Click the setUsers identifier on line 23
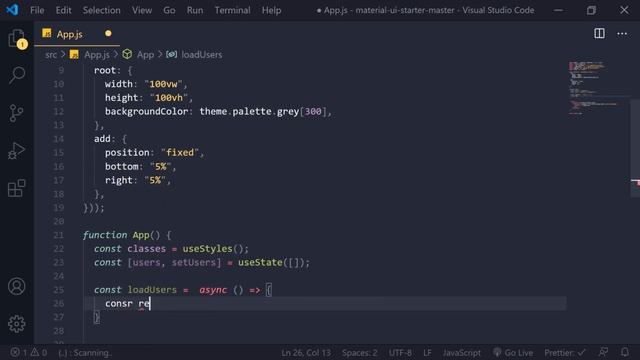 [x=193, y=262]
